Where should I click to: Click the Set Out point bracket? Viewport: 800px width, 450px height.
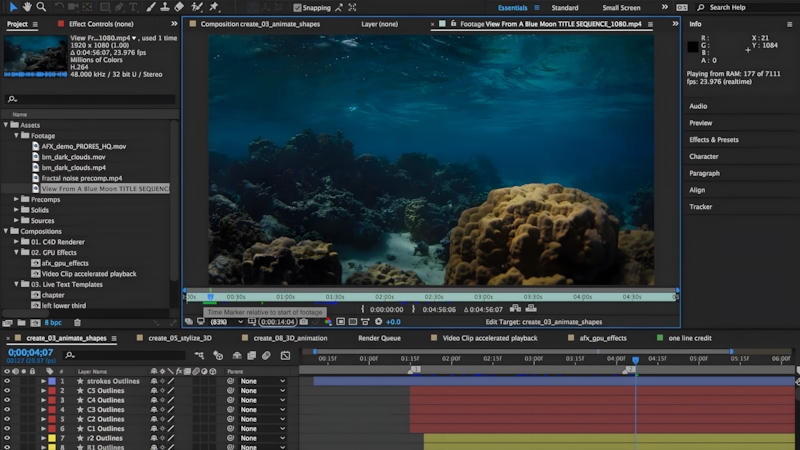pos(413,309)
